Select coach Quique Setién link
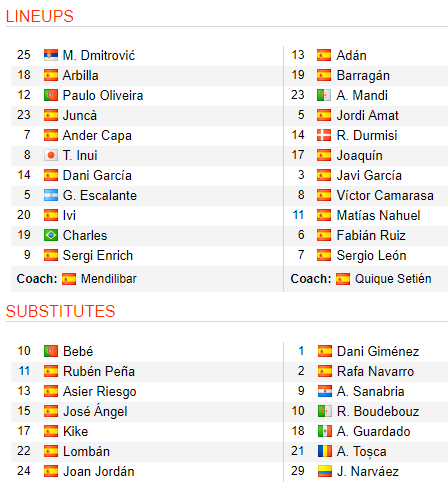This screenshot has width=448, height=488. 393,279
